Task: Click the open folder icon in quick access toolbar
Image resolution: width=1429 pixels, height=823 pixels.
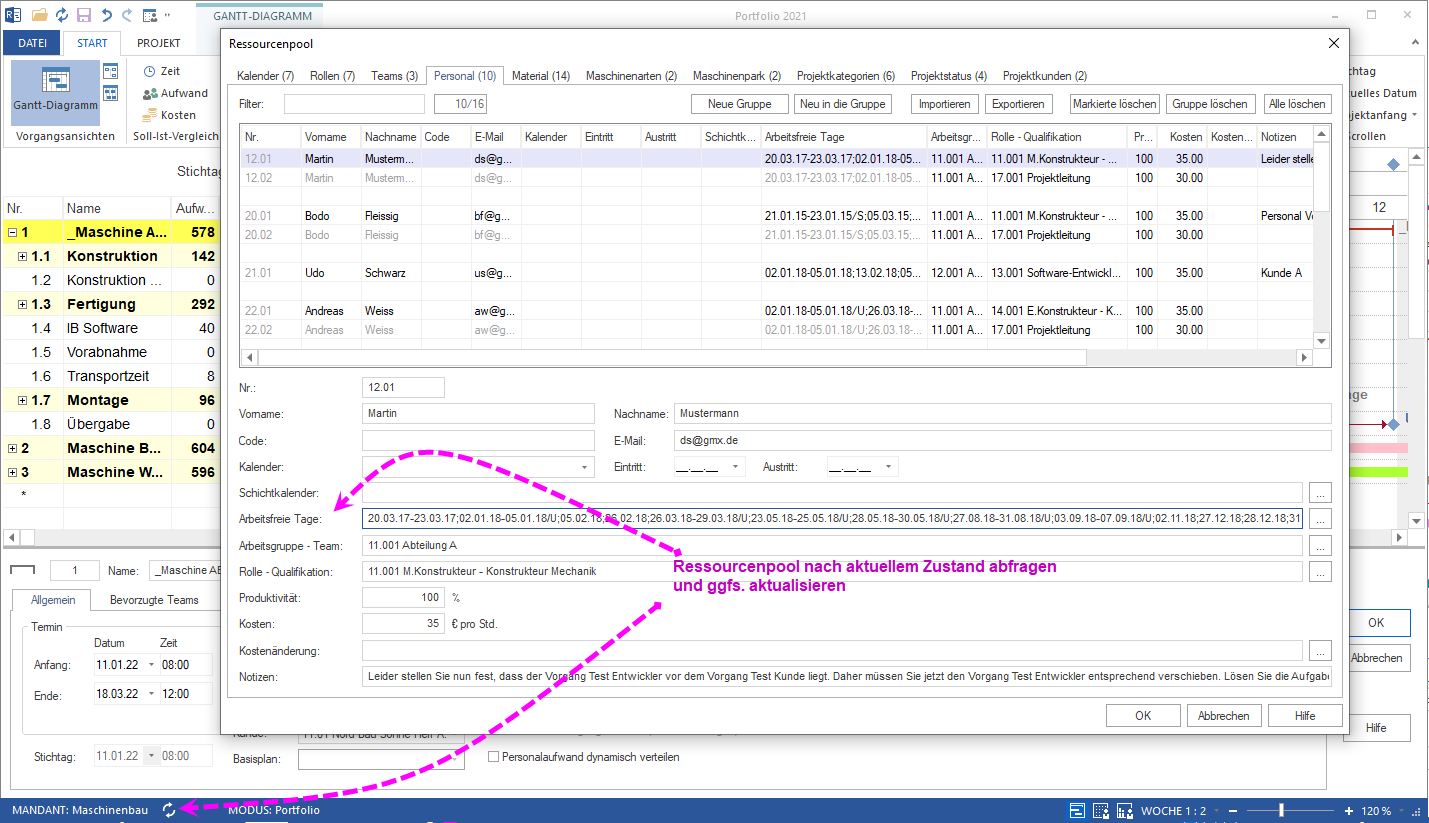Action: (39, 15)
